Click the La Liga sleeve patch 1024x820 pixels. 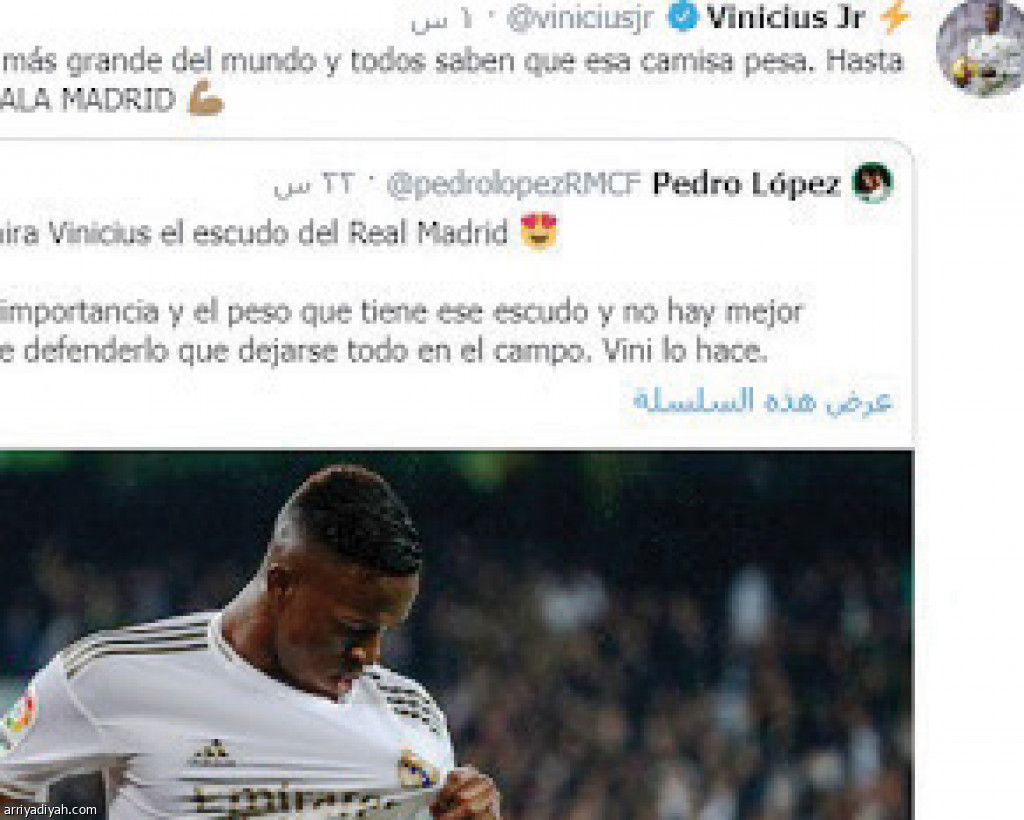tap(20, 713)
